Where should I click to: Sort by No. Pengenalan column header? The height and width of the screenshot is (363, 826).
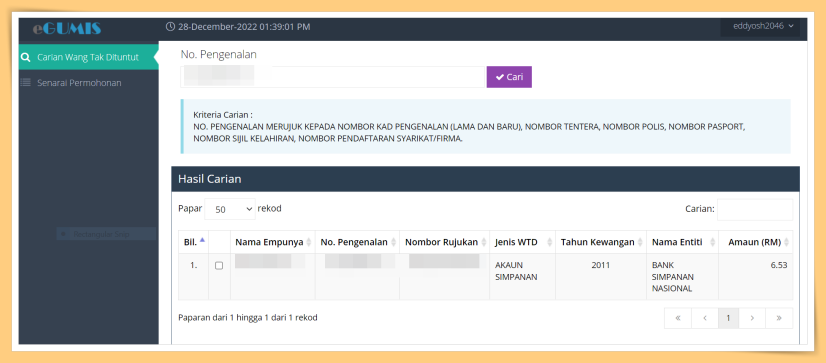coord(357,242)
